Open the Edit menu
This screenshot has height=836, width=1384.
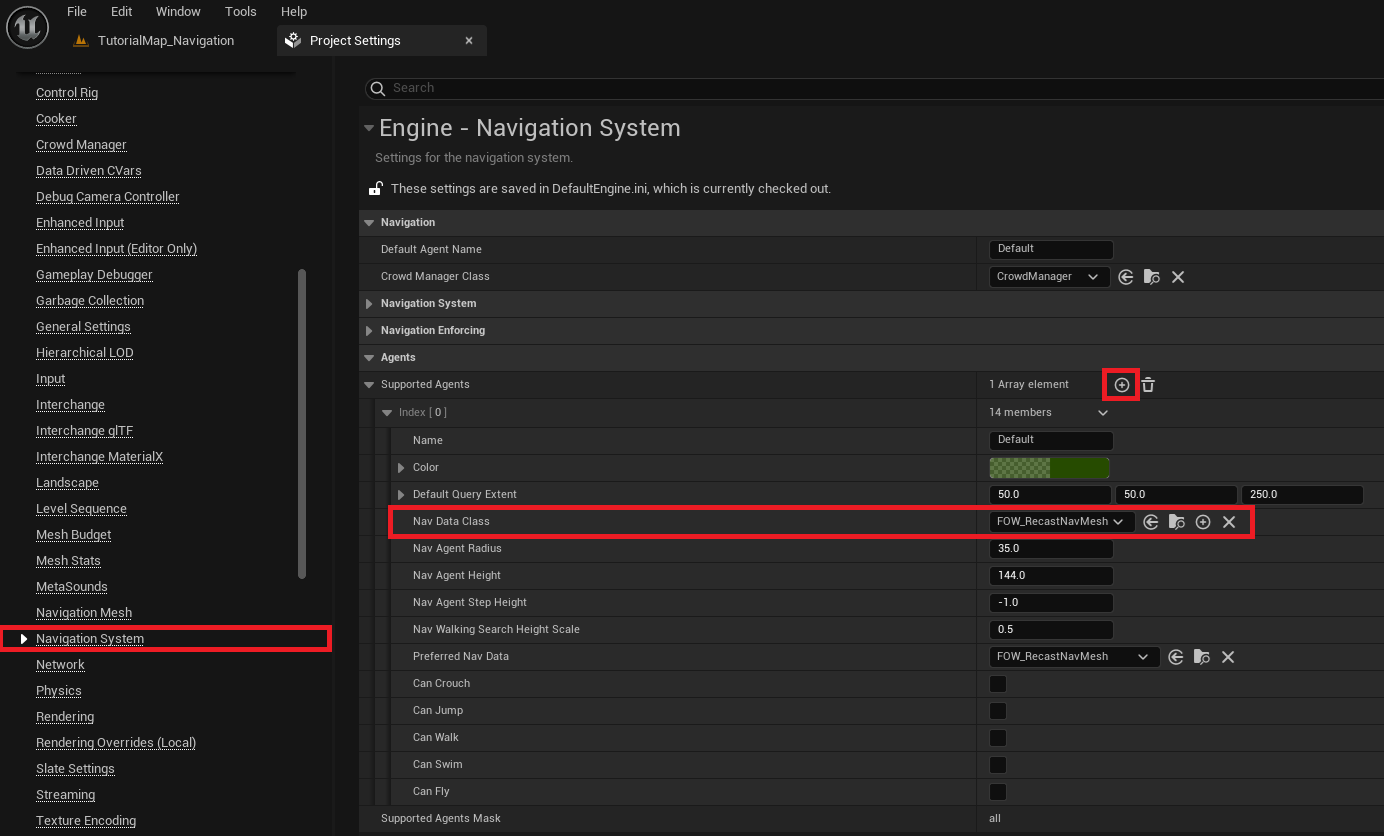(x=121, y=12)
